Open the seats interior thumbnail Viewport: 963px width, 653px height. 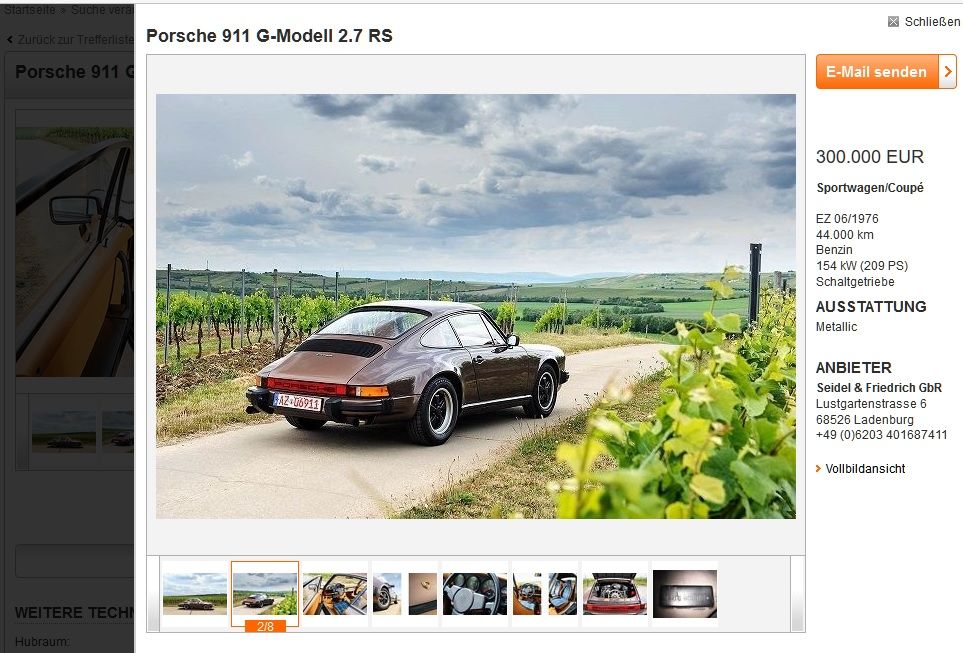point(545,593)
